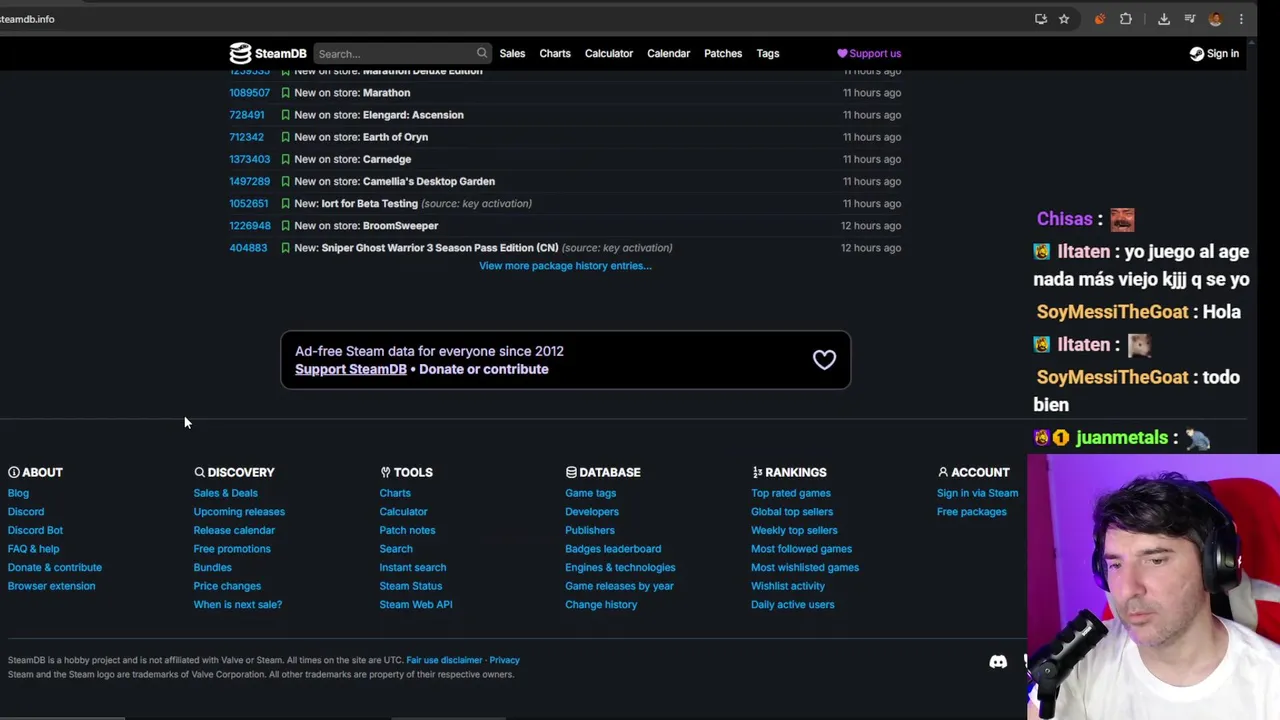
Task: Click the Sign in button
Action: 1214,53
